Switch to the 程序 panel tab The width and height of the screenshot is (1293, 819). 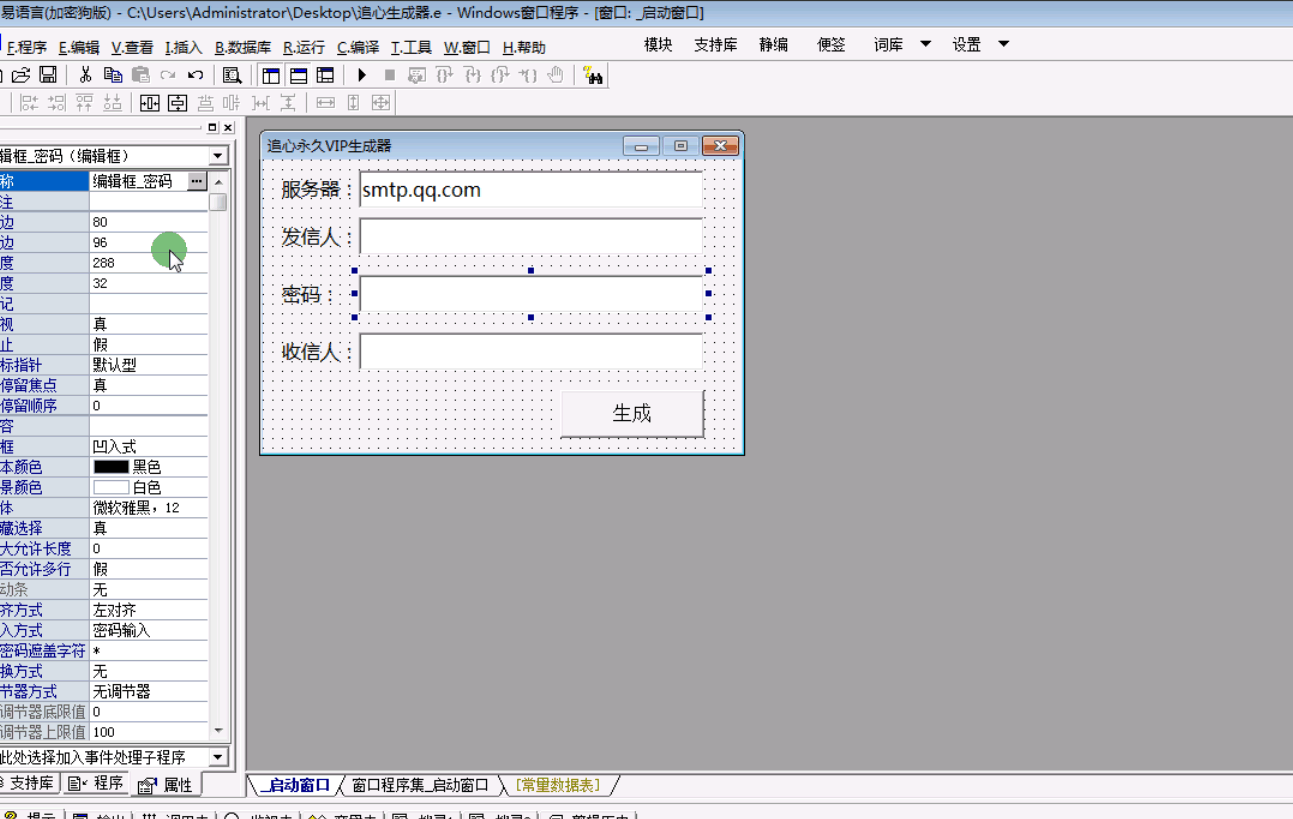[97, 783]
